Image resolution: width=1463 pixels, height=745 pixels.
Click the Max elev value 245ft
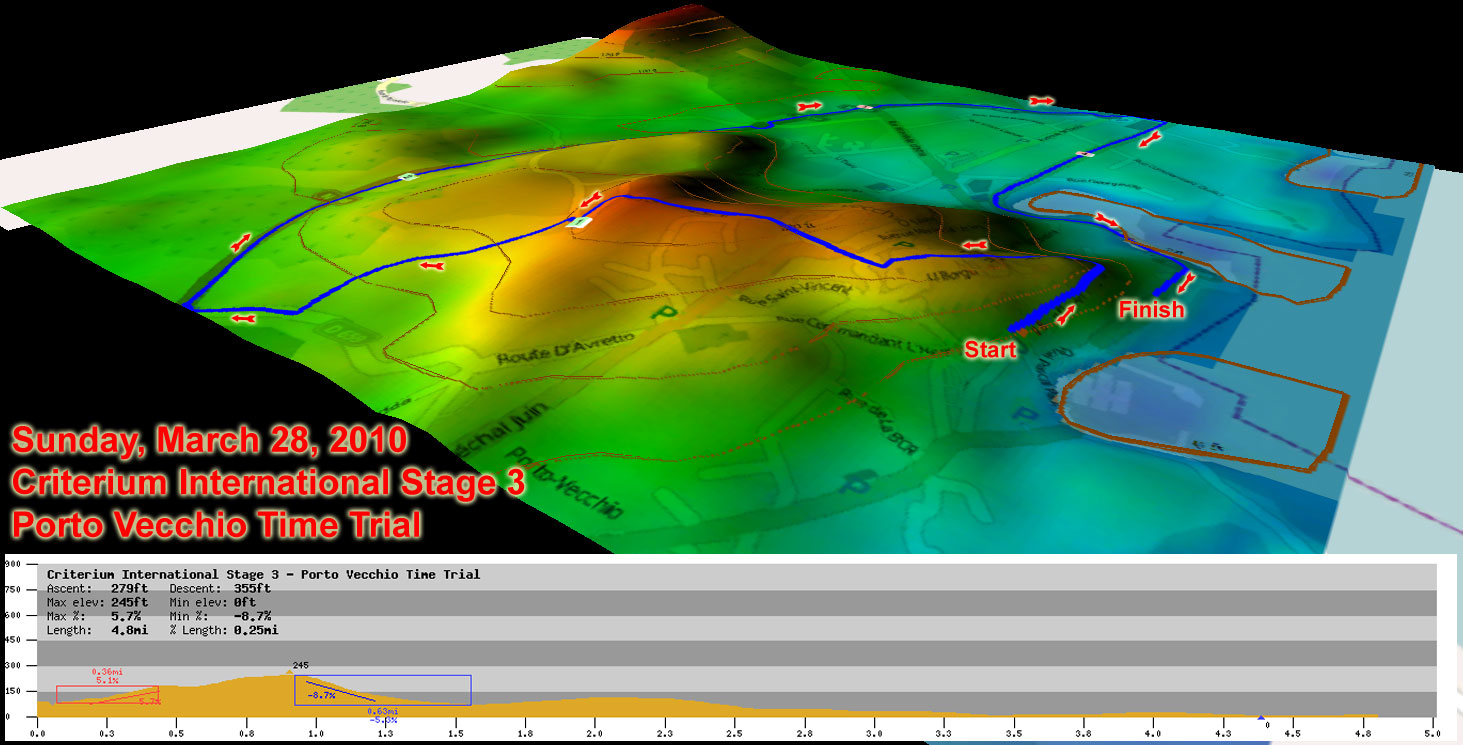(x=129, y=603)
